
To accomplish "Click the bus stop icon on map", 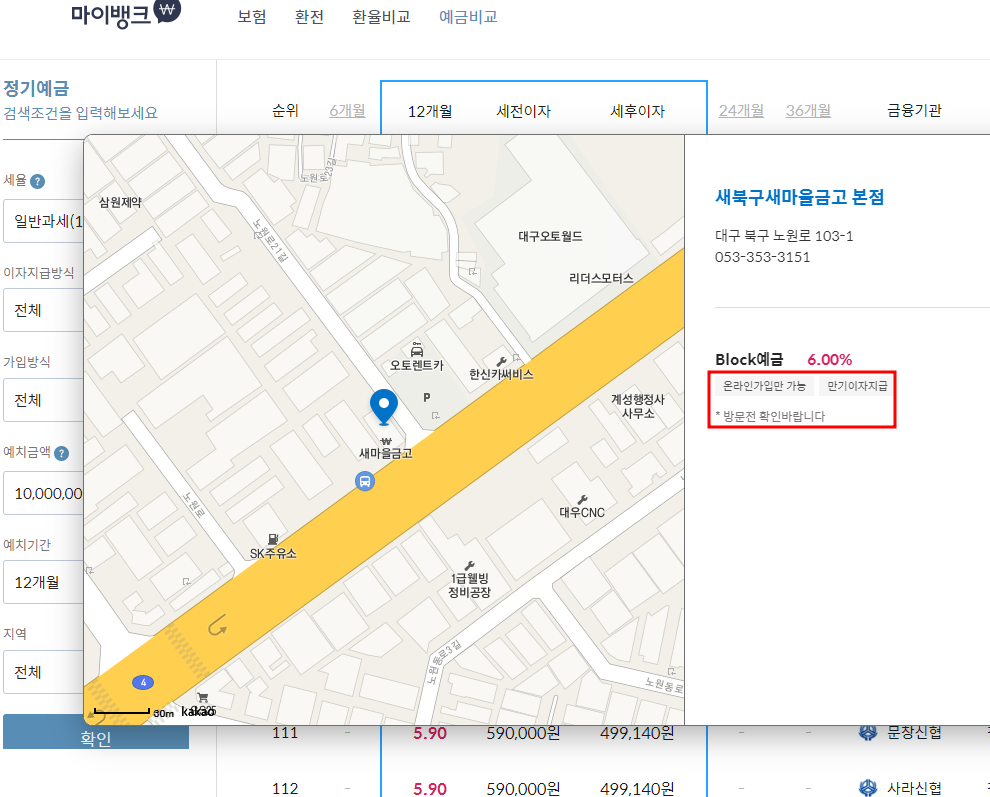I will pos(365,481).
